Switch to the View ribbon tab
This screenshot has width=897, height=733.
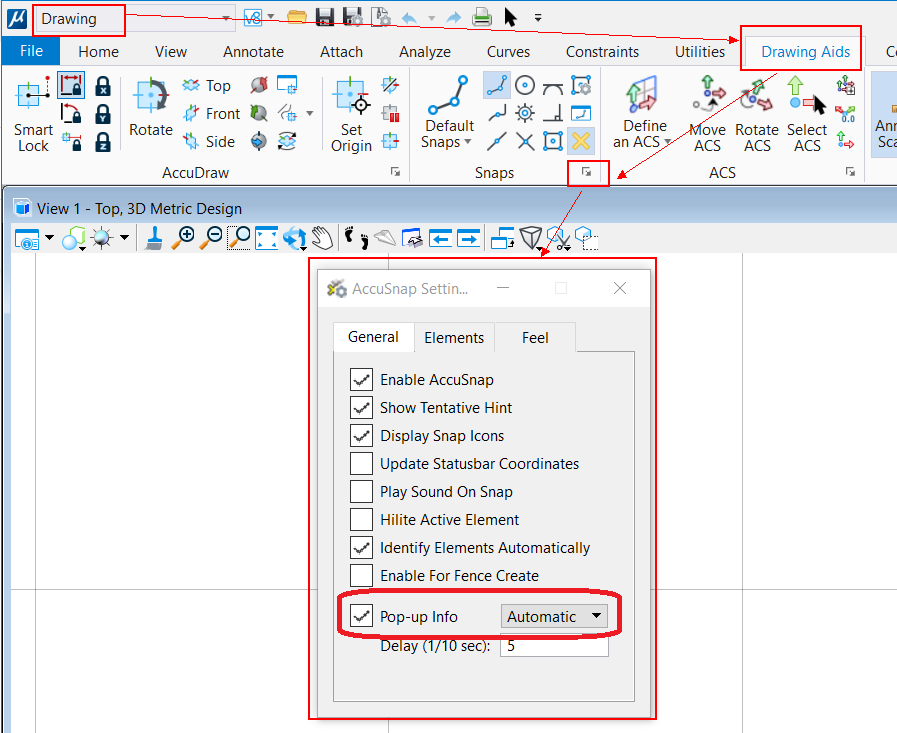(x=170, y=51)
